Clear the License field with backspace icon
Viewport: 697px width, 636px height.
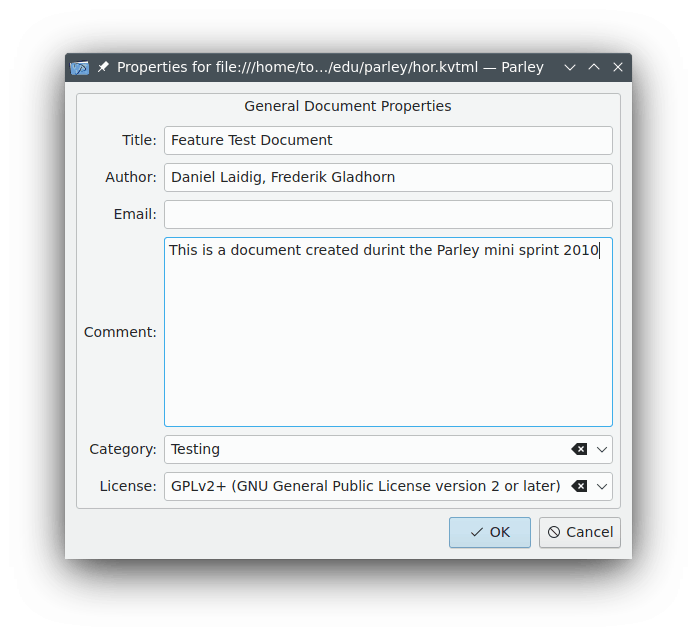(x=579, y=486)
